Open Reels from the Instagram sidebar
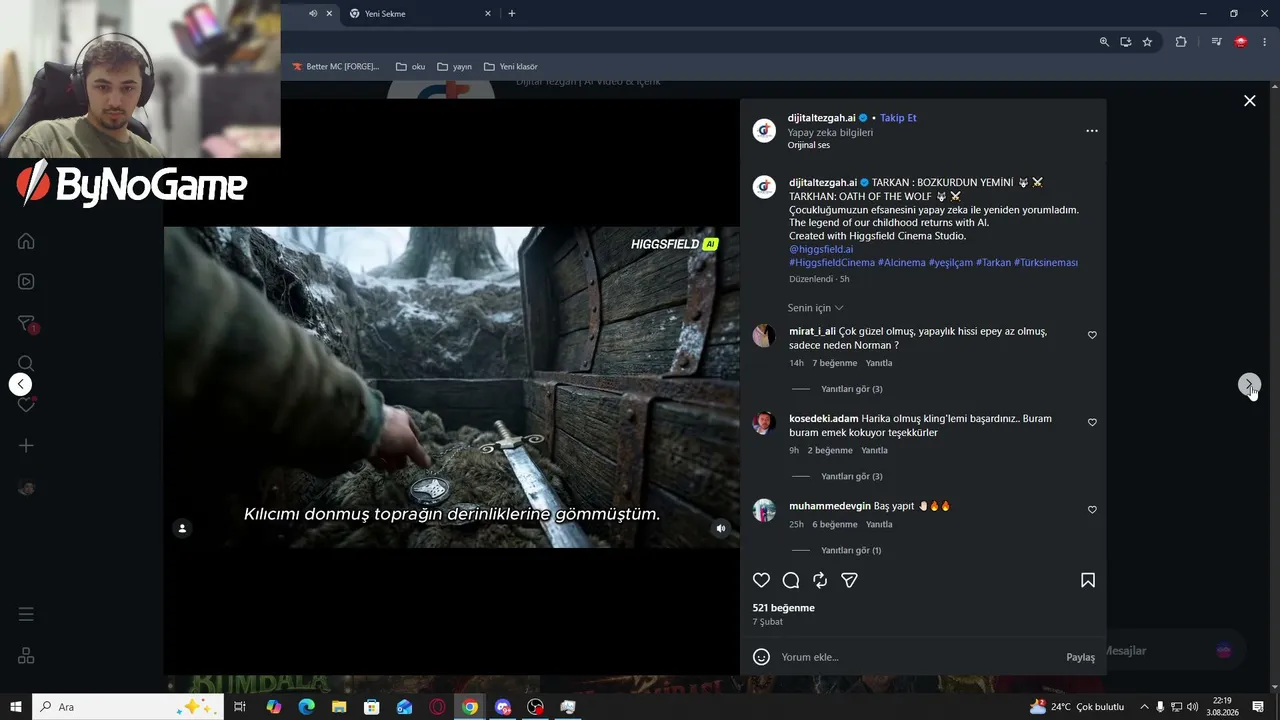 coord(26,282)
